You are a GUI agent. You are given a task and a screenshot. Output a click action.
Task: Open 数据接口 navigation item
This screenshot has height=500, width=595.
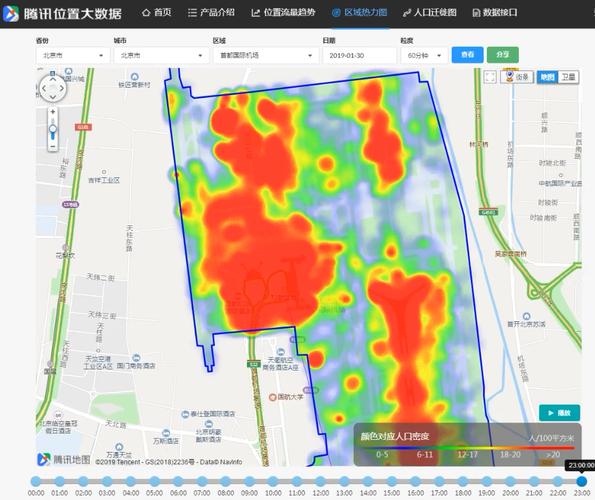point(495,13)
